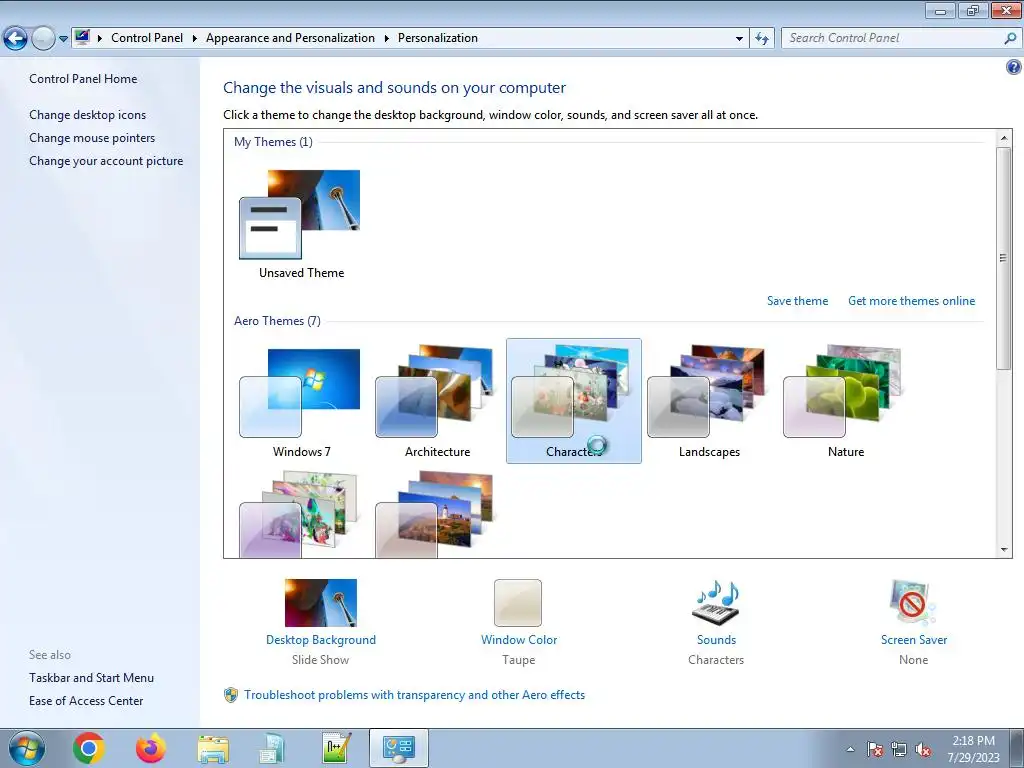Click the muted volume tray icon
The image size is (1024, 768).
[923, 749]
